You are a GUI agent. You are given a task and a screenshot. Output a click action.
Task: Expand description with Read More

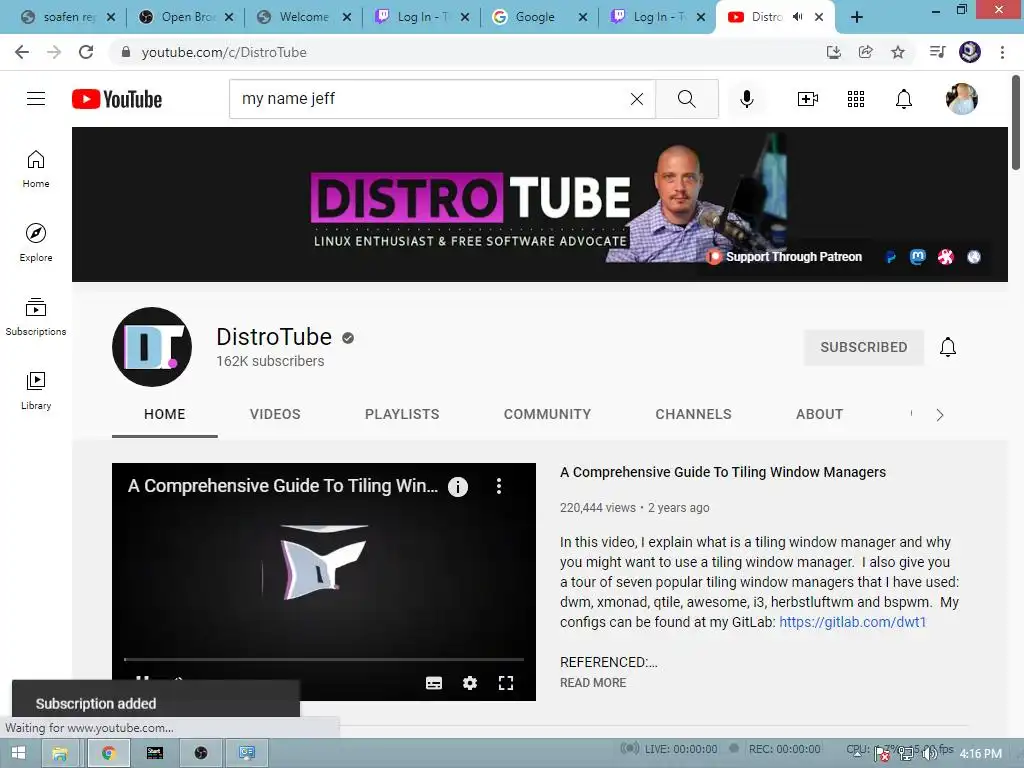pos(593,682)
